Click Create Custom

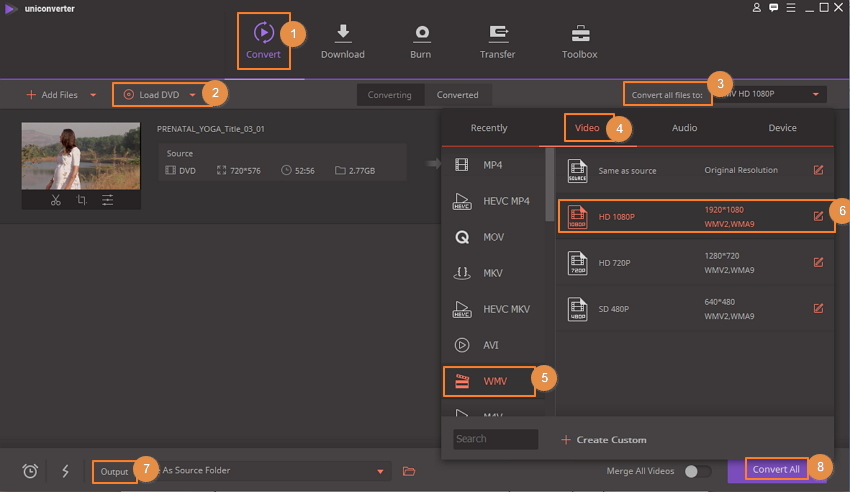tap(603, 439)
